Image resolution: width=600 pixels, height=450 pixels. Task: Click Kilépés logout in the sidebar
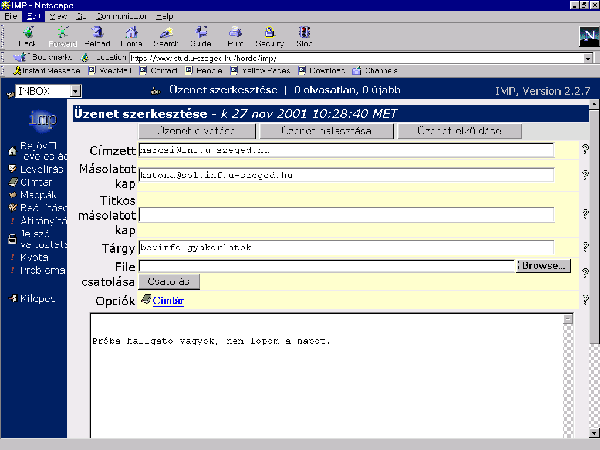coord(36,298)
